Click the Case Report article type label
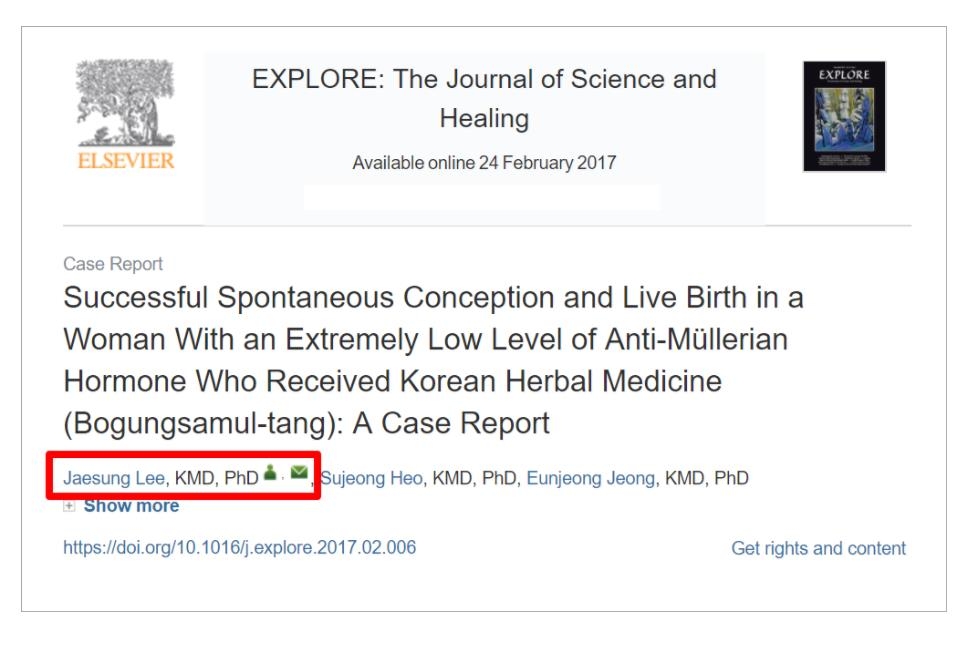Screen dimensions: 975x651 [x=113, y=264]
